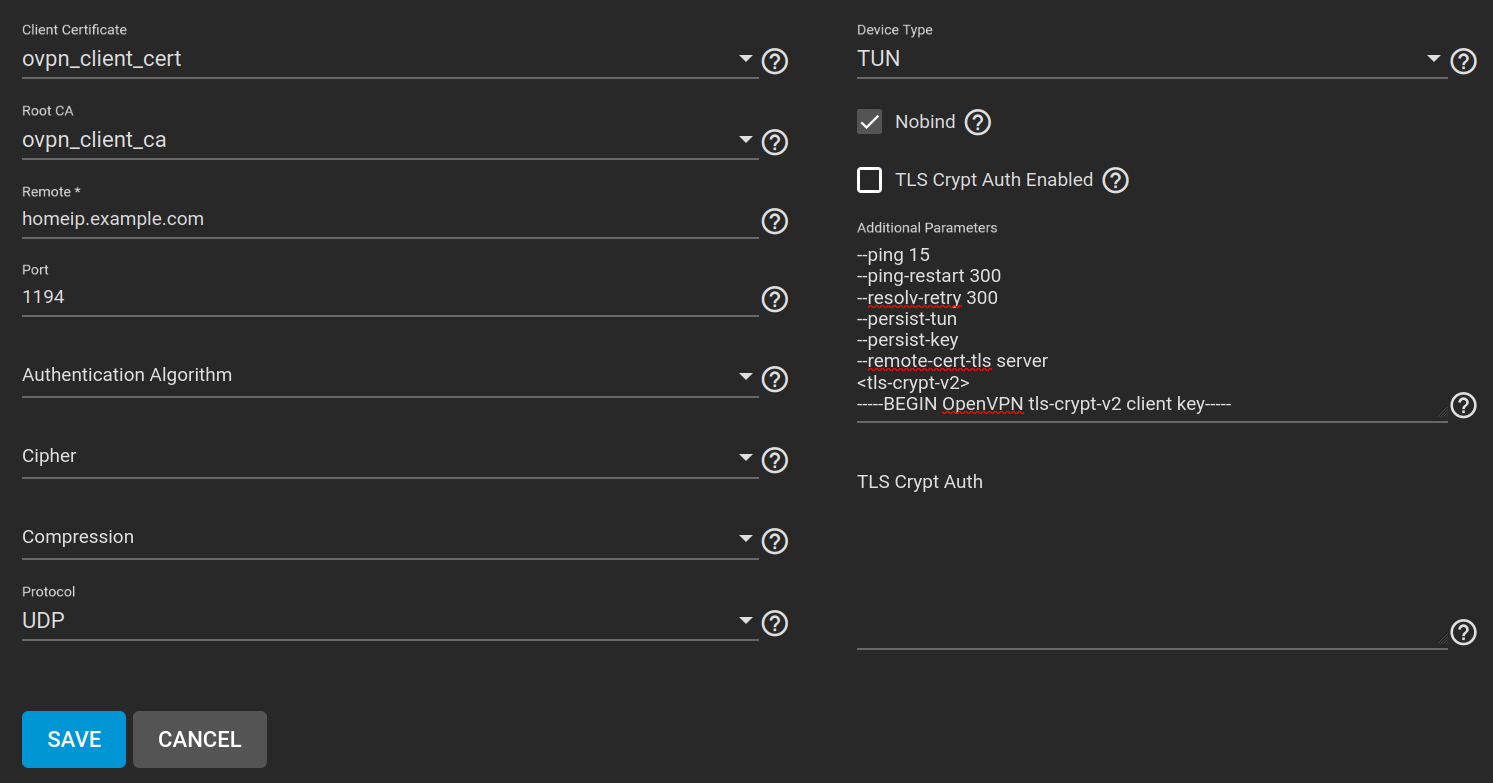
Task: Uncheck the Nobind option
Action: pos(869,121)
